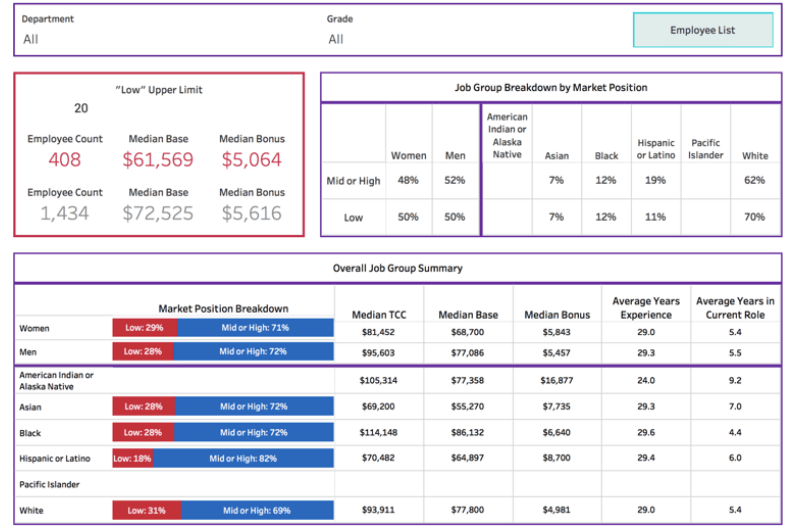Click Black Median Base $86,132
Viewport: 786px width, 528px height.
pos(468,432)
